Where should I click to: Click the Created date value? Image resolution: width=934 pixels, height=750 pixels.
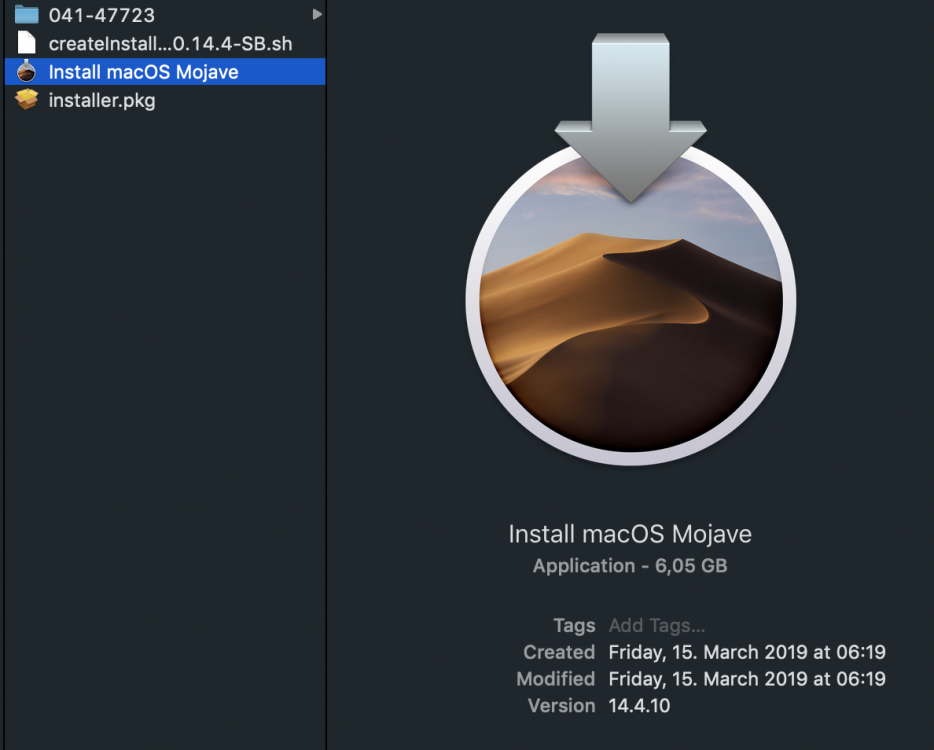747,652
